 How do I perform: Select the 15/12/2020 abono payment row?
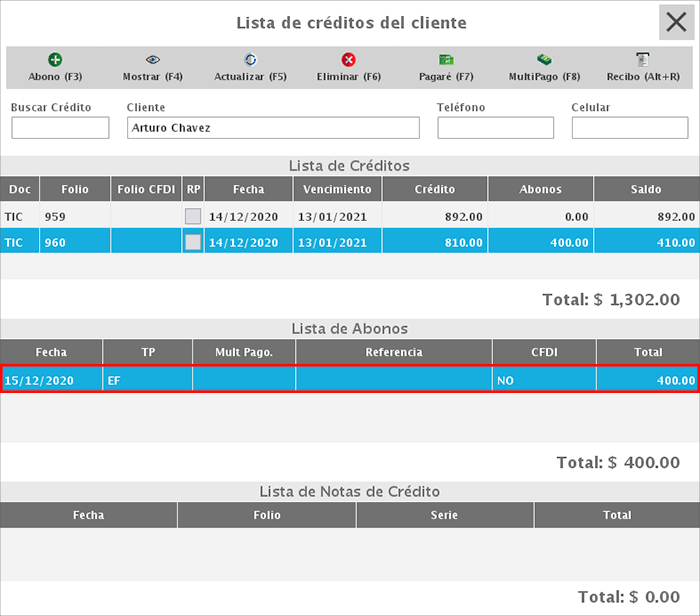click(x=350, y=380)
